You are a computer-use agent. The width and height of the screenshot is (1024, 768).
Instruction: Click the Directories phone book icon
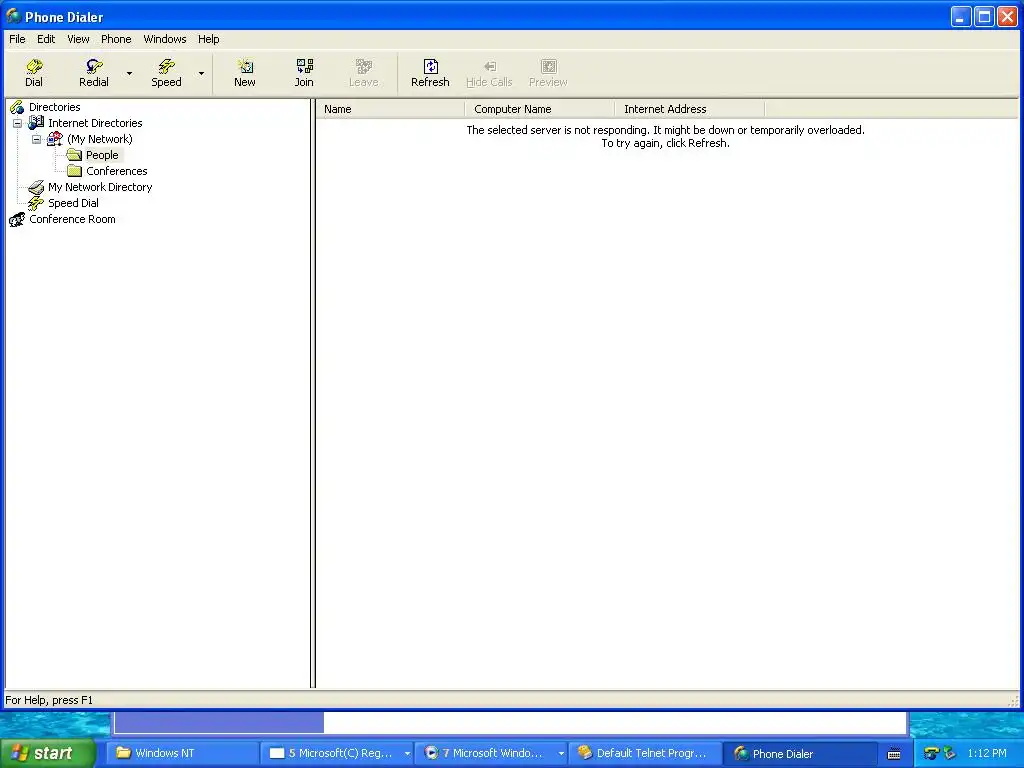click(17, 107)
